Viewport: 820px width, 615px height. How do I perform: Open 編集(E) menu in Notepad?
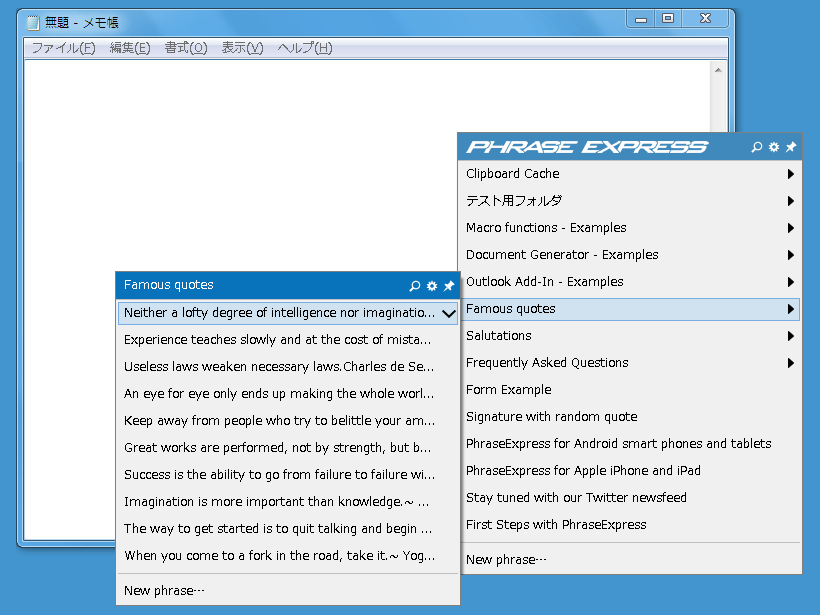(x=130, y=48)
